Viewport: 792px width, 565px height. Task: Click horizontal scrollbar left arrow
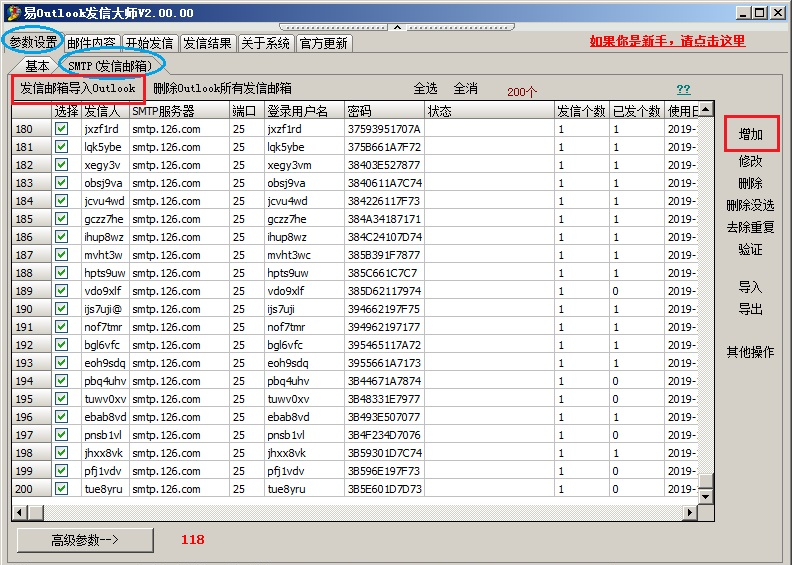click(20, 512)
